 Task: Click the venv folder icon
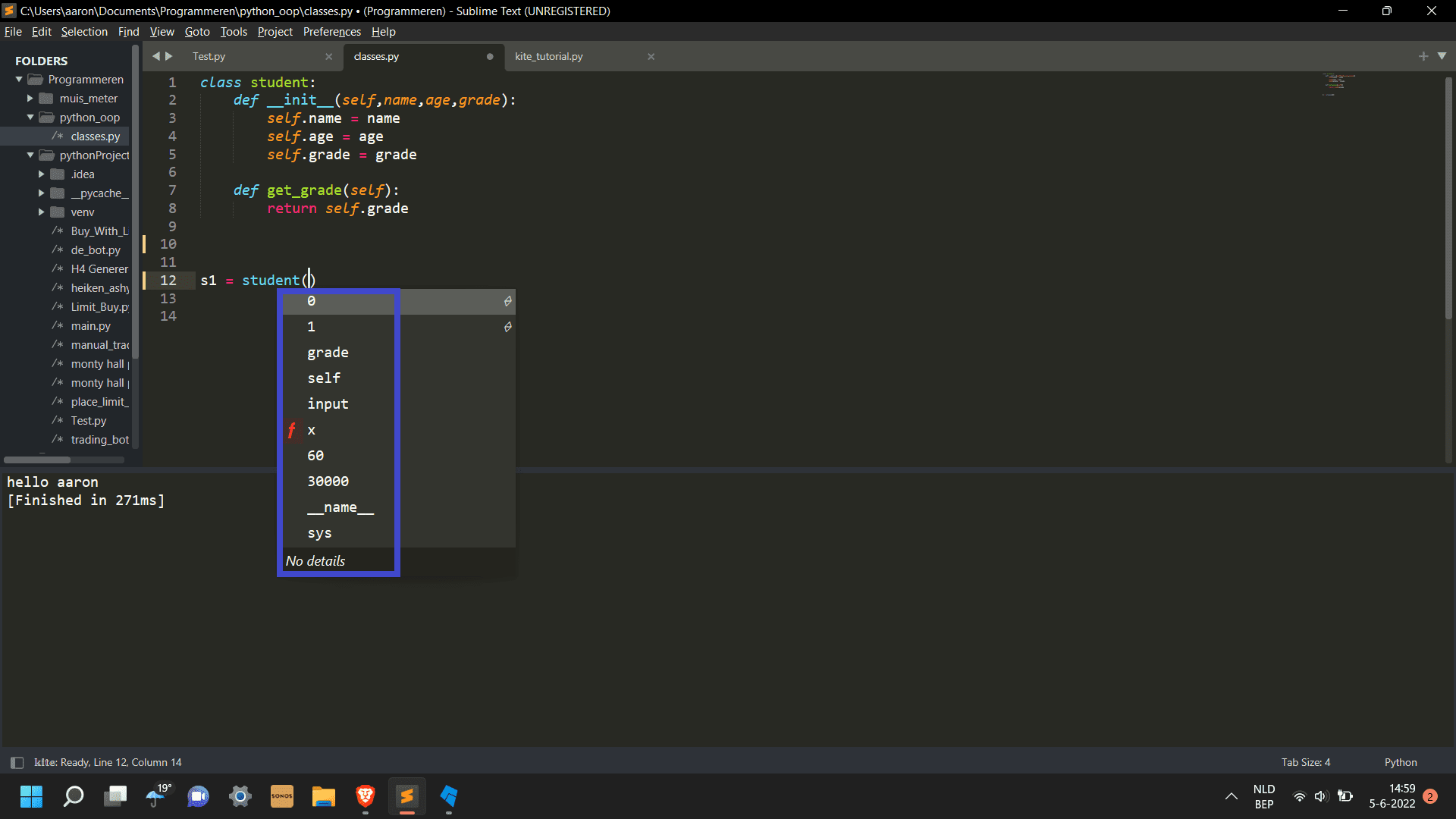pos(58,212)
